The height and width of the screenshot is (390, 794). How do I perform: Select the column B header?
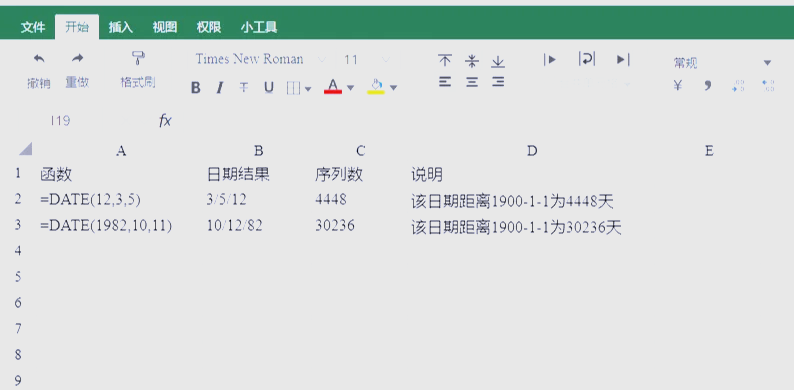pos(259,150)
